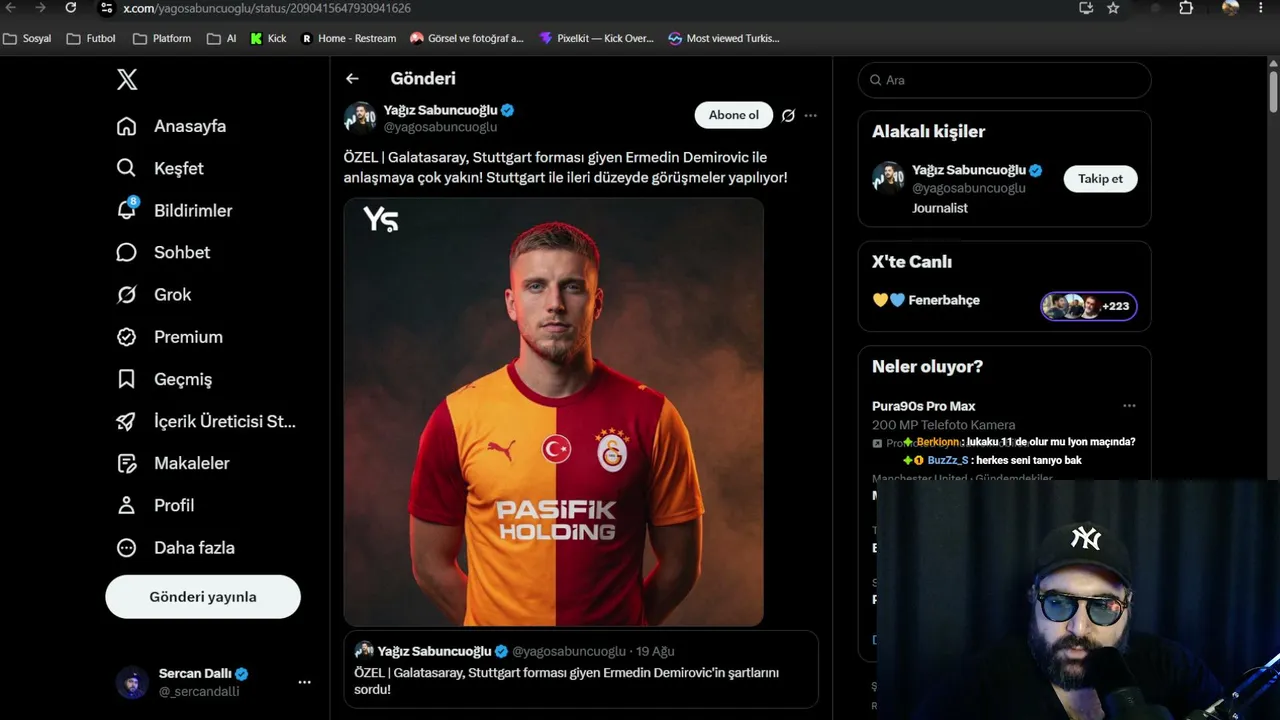Open the Premium page

[x=169, y=337]
